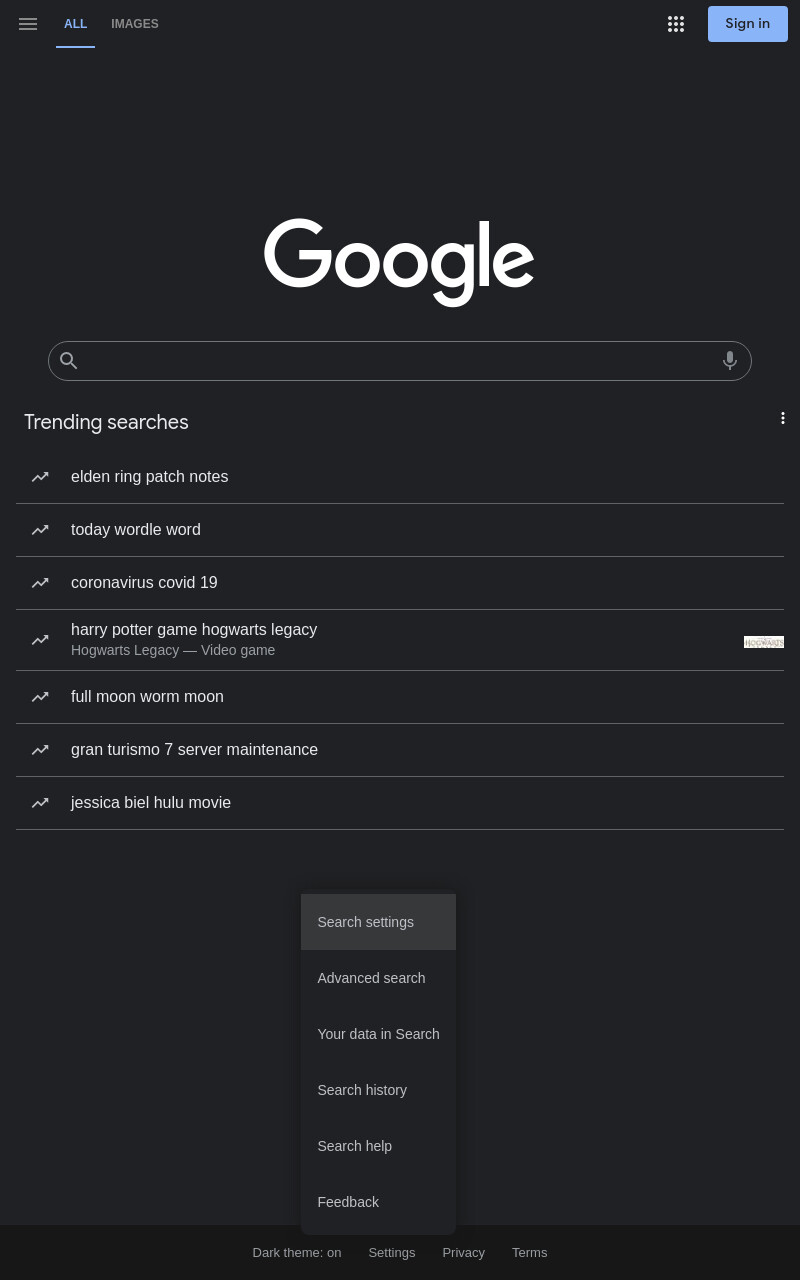The width and height of the screenshot is (800, 1280).
Task: Click the Sign in button
Action: click(748, 24)
